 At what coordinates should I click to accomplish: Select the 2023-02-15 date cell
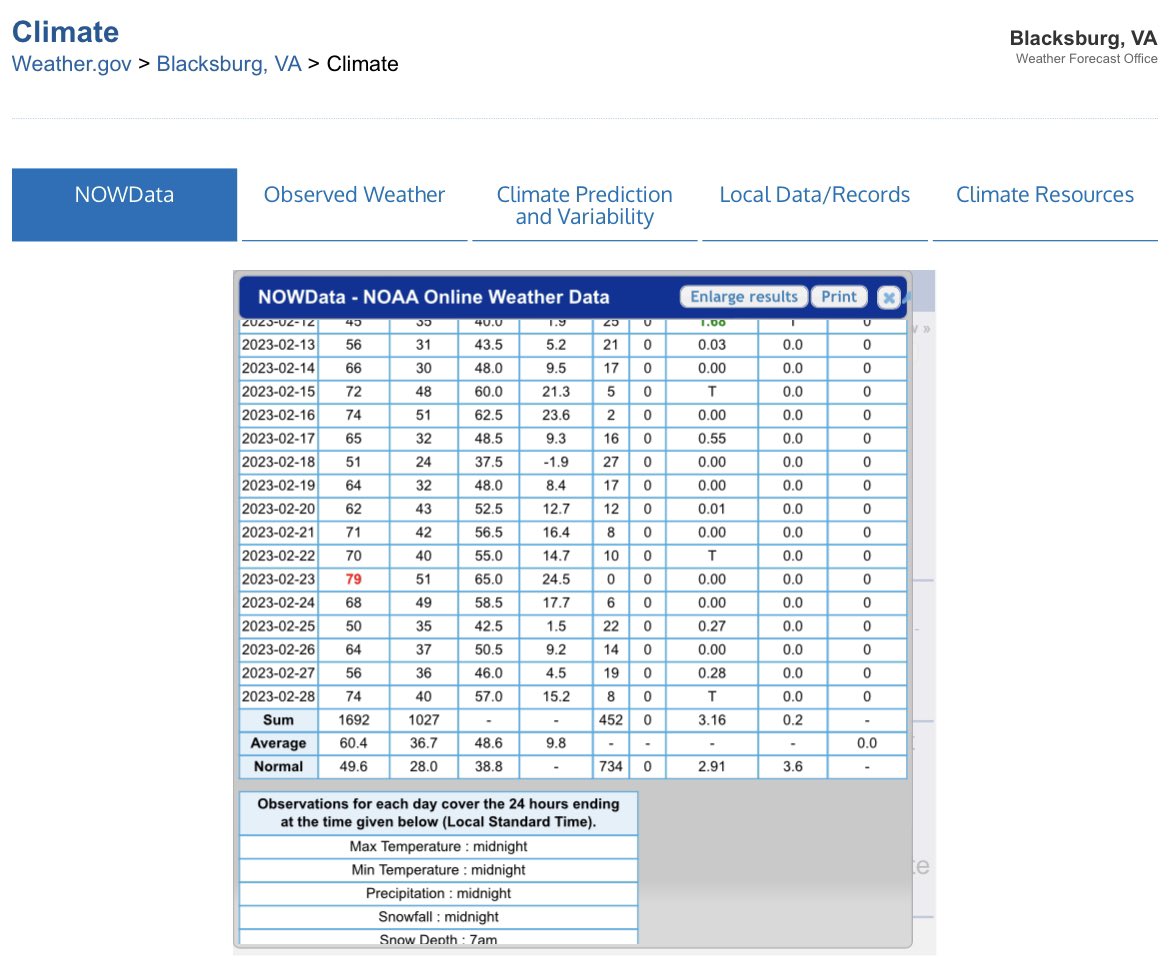click(x=278, y=392)
